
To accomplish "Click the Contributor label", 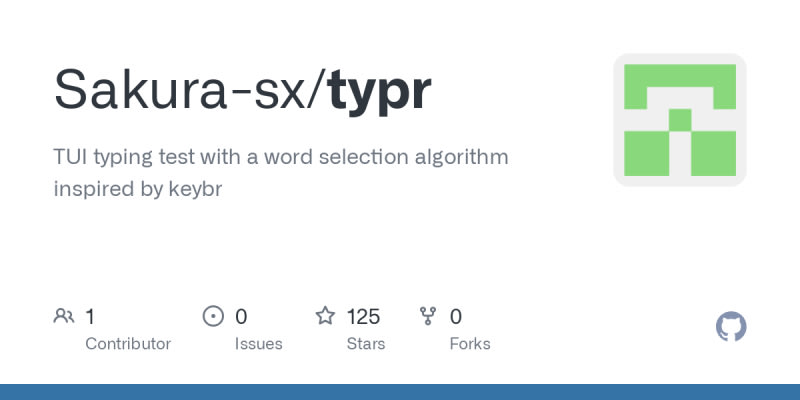I will (128, 344).
